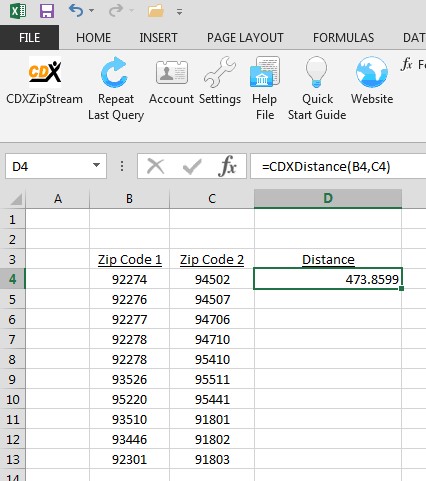Select cell with zip 93526
The width and height of the screenshot is (426, 481).
129,379
